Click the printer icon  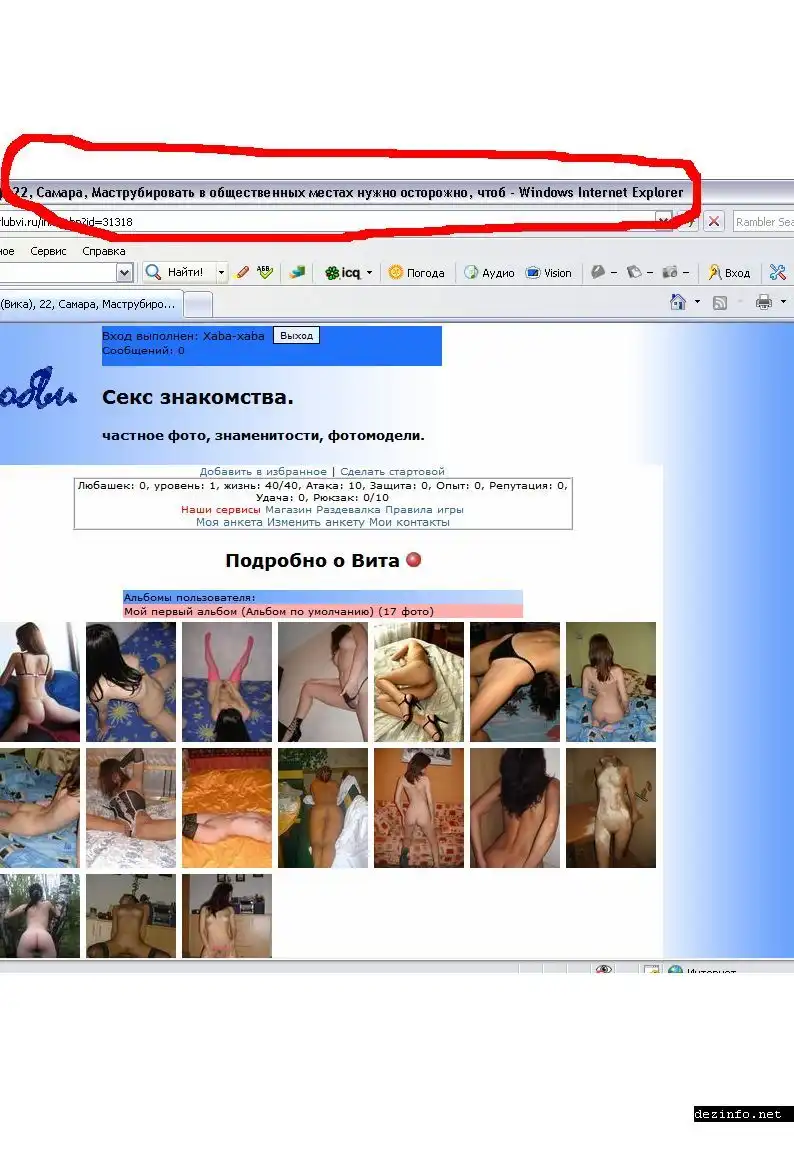[x=764, y=302]
